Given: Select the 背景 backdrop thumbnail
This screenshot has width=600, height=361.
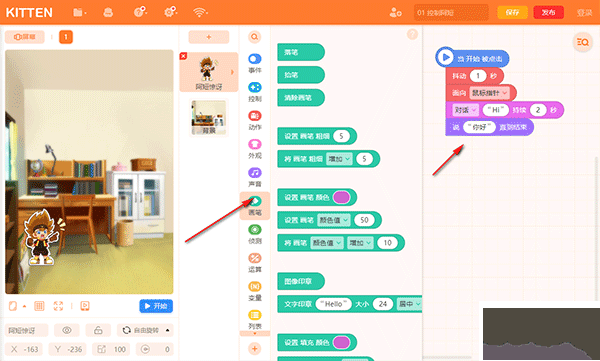Looking at the screenshot, I should pyautogui.click(x=209, y=118).
